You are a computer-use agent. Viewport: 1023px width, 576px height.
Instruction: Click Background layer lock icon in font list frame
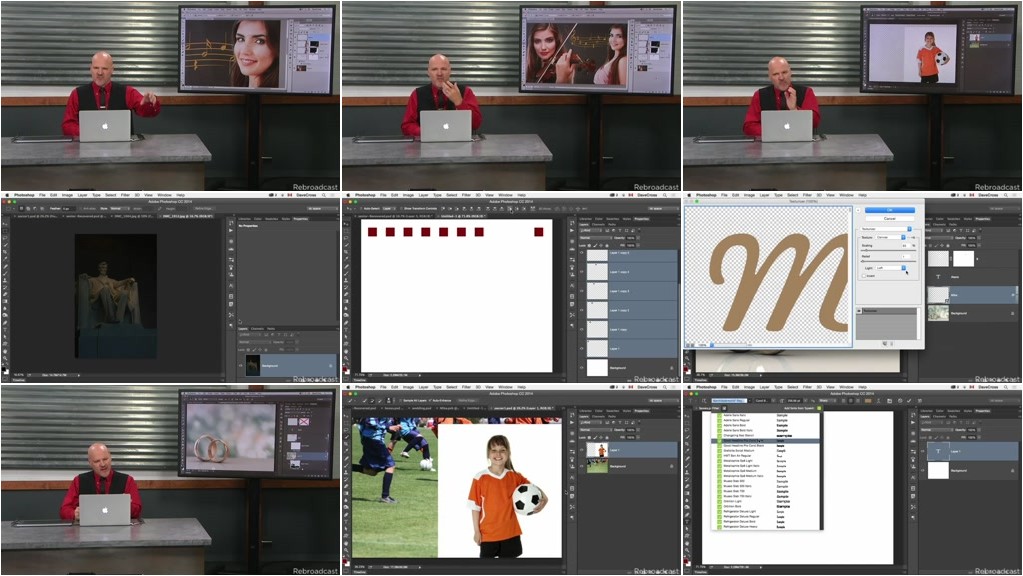point(1013,471)
